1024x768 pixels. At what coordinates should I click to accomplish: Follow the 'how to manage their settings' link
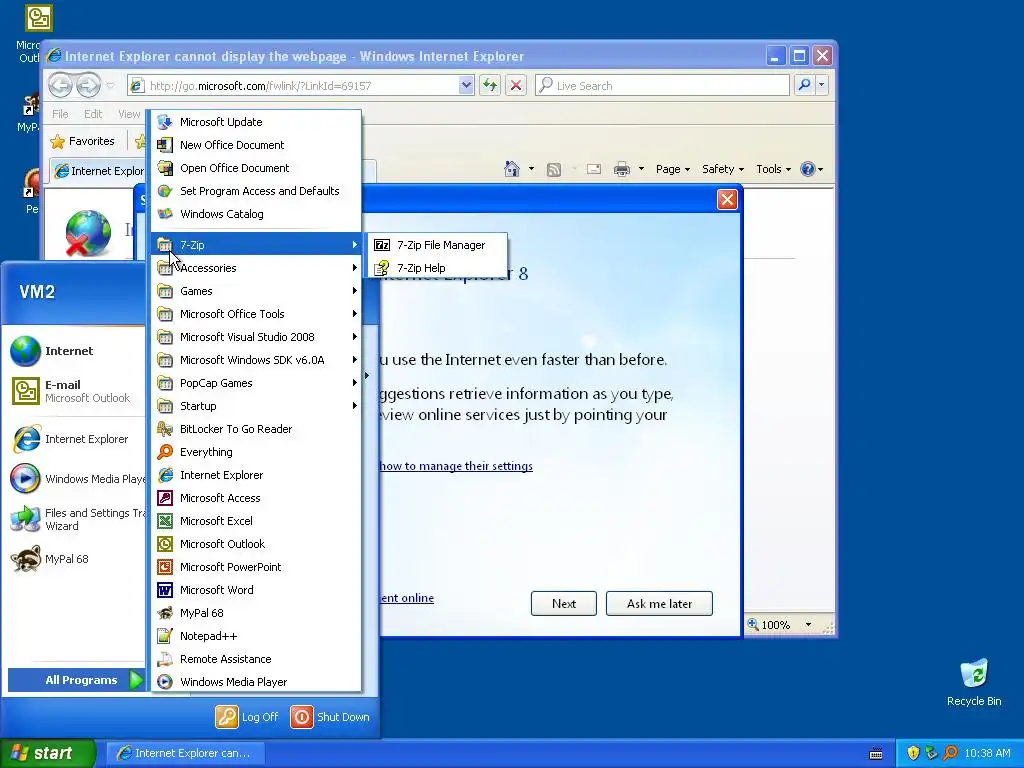456,466
